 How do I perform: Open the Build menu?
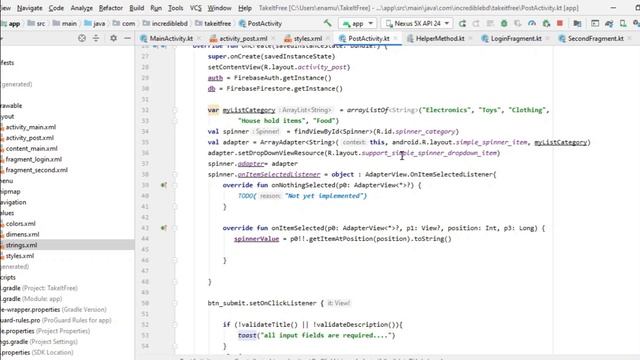136,8
